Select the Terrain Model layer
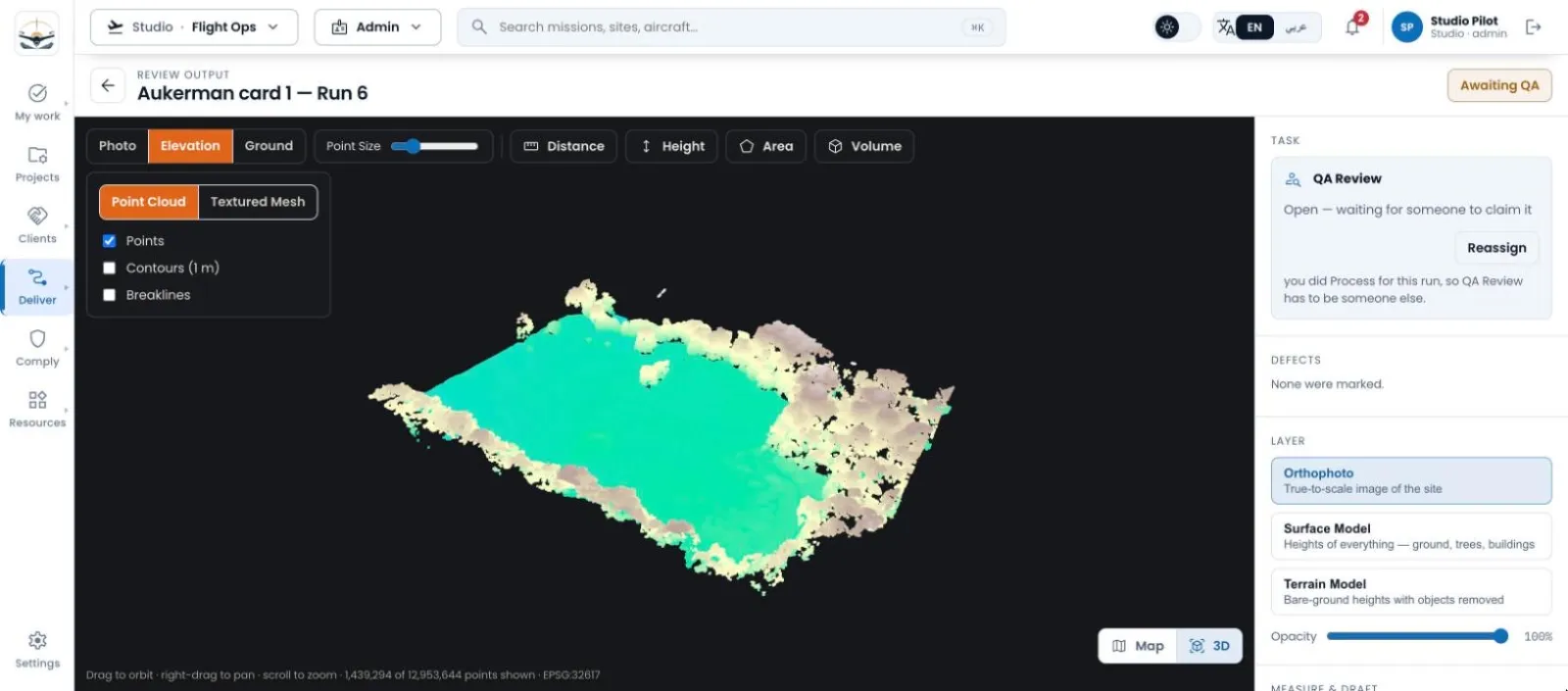Image resolution: width=1568 pixels, height=691 pixels. [x=1411, y=591]
